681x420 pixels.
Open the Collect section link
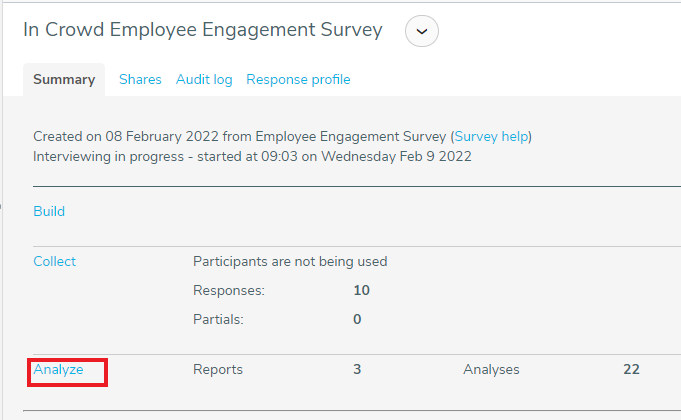pos(55,261)
